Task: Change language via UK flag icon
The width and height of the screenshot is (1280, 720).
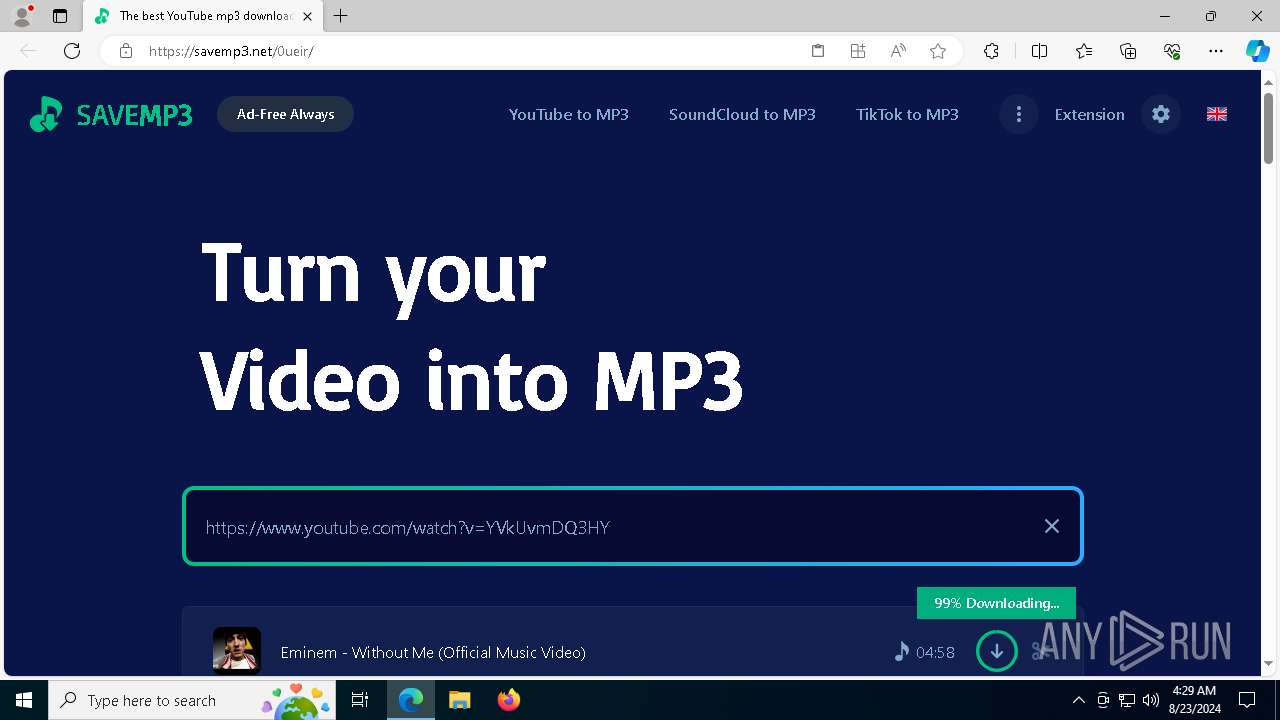Action: pyautogui.click(x=1216, y=114)
